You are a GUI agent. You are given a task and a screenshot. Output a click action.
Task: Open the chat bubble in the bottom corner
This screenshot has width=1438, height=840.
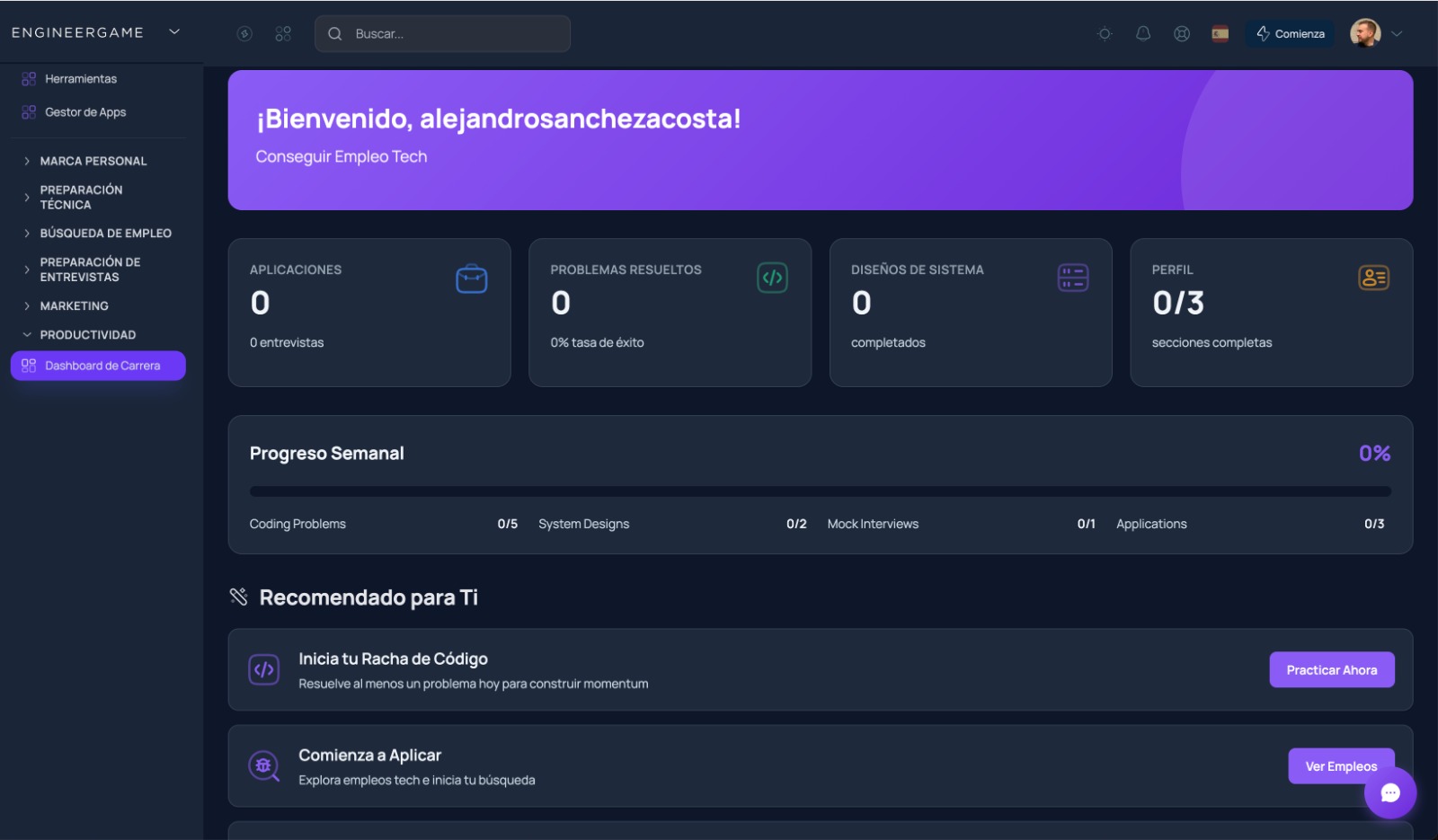coord(1389,793)
